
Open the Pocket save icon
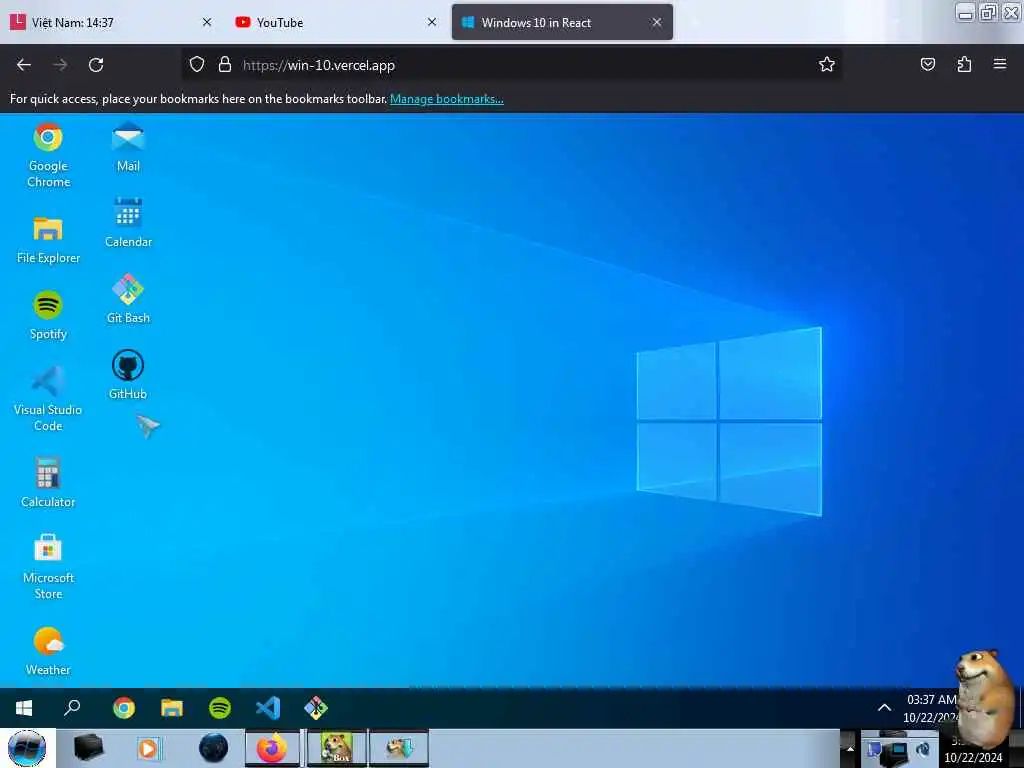tap(928, 65)
